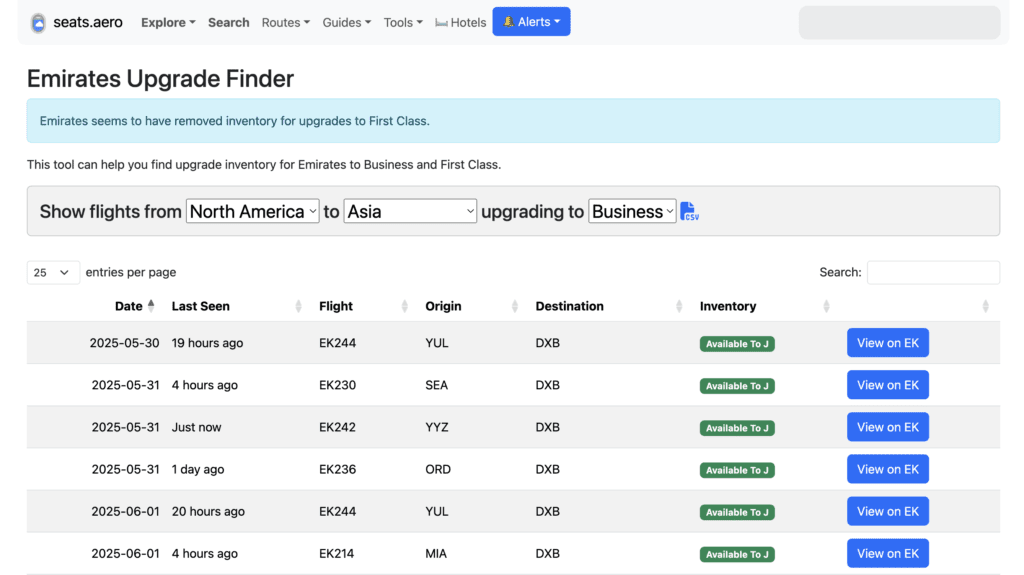Sort table by Destination column arrows
The image size is (1024, 575).
click(679, 306)
